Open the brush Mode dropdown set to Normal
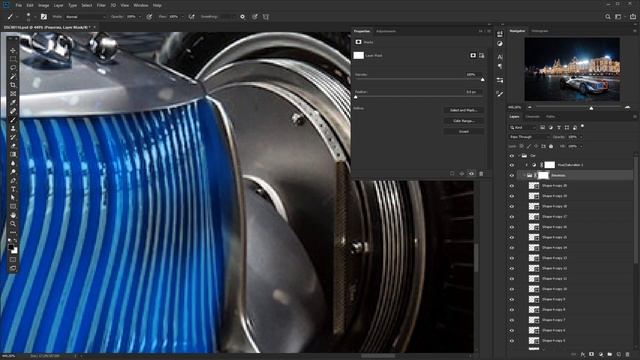 coord(85,17)
